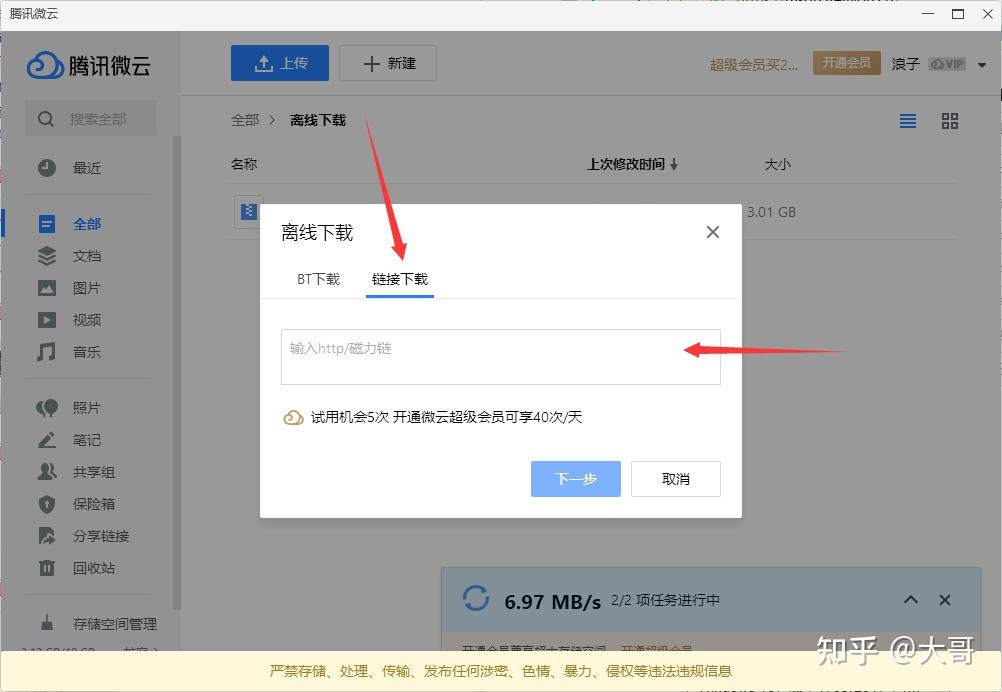The height and width of the screenshot is (692, 1002).
Task: Click the sidebar vertical scrollbar
Action: pyautogui.click(x=177, y=373)
